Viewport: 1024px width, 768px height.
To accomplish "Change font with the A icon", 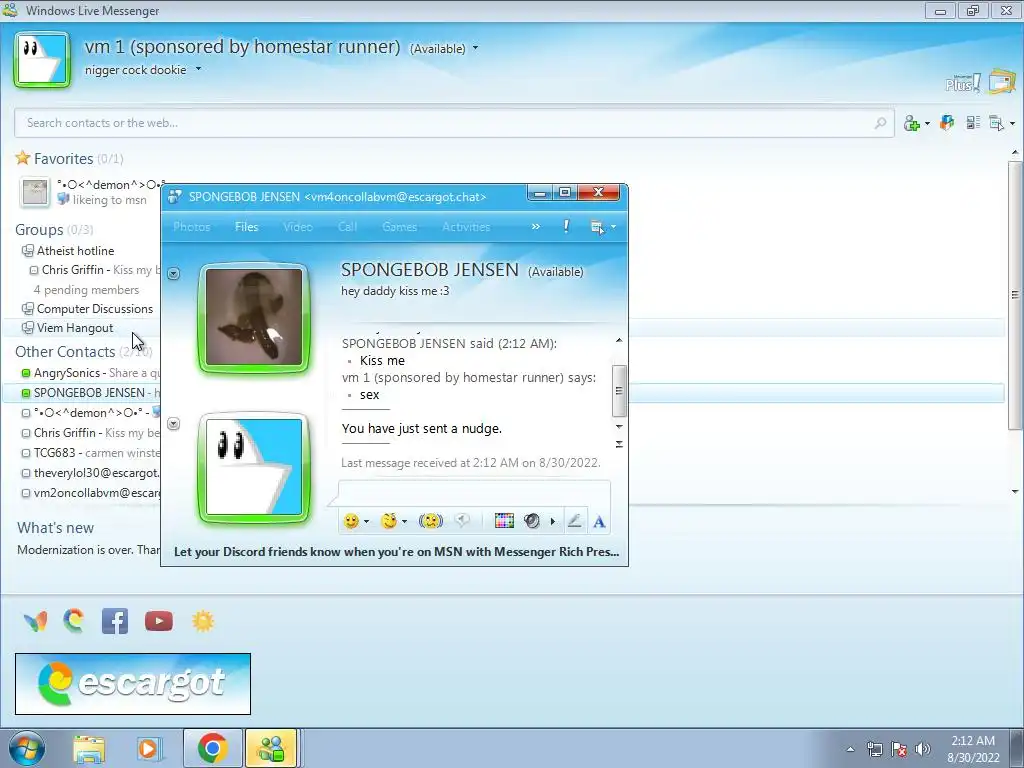I will pyautogui.click(x=599, y=522).
